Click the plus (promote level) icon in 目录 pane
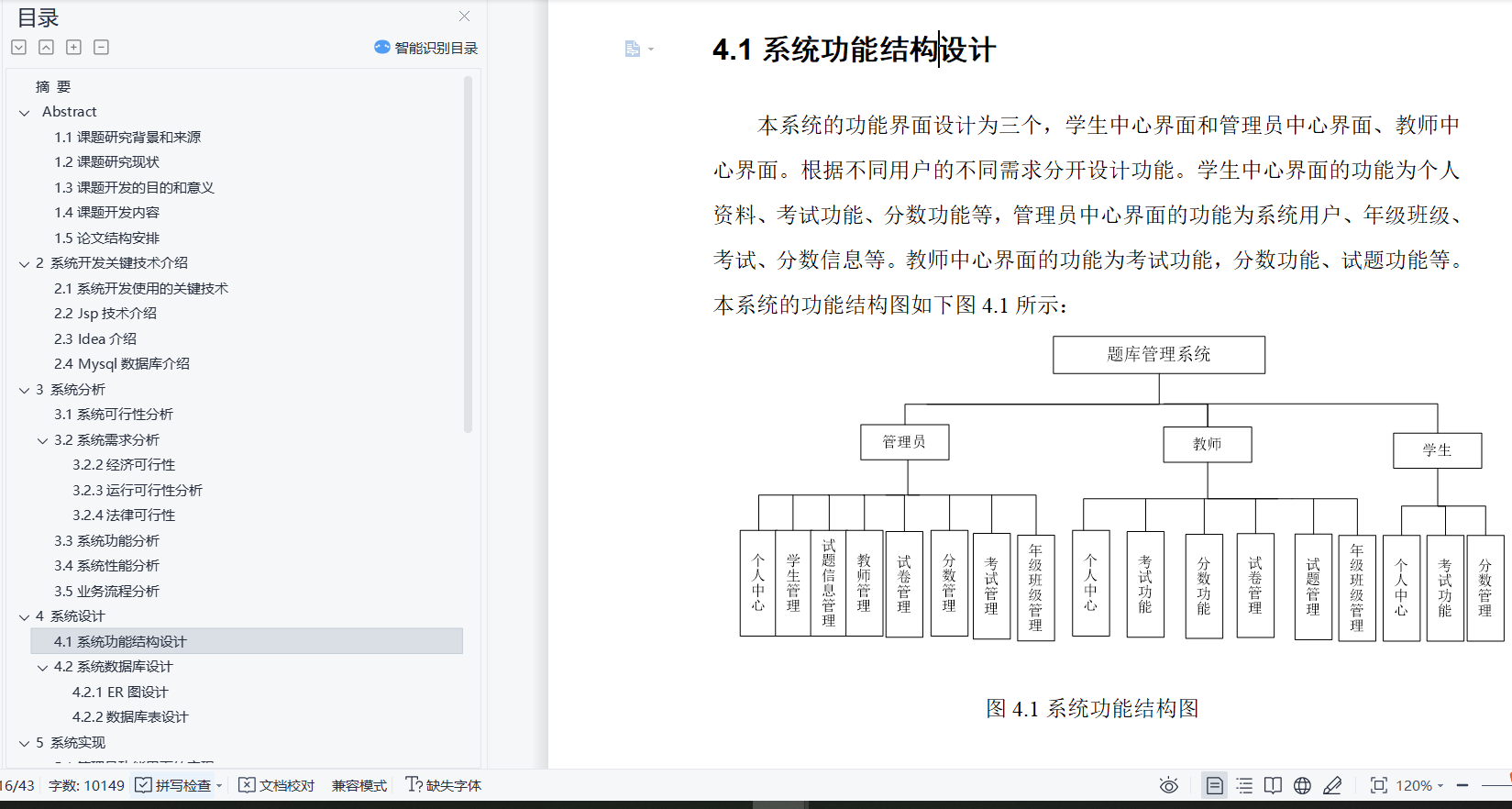 point(74,47)
